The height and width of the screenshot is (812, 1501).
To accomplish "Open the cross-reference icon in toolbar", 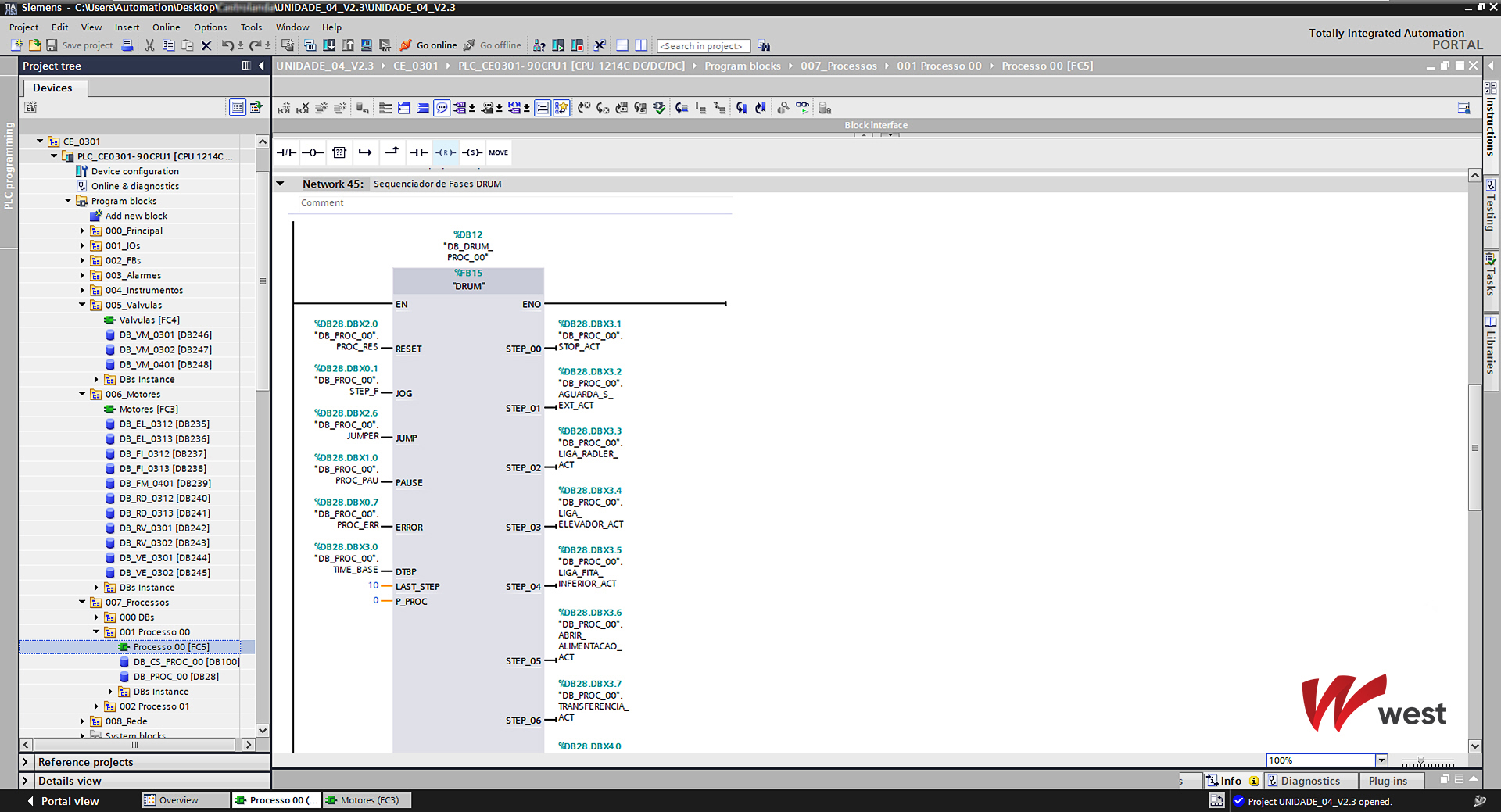I will [600, 45].
